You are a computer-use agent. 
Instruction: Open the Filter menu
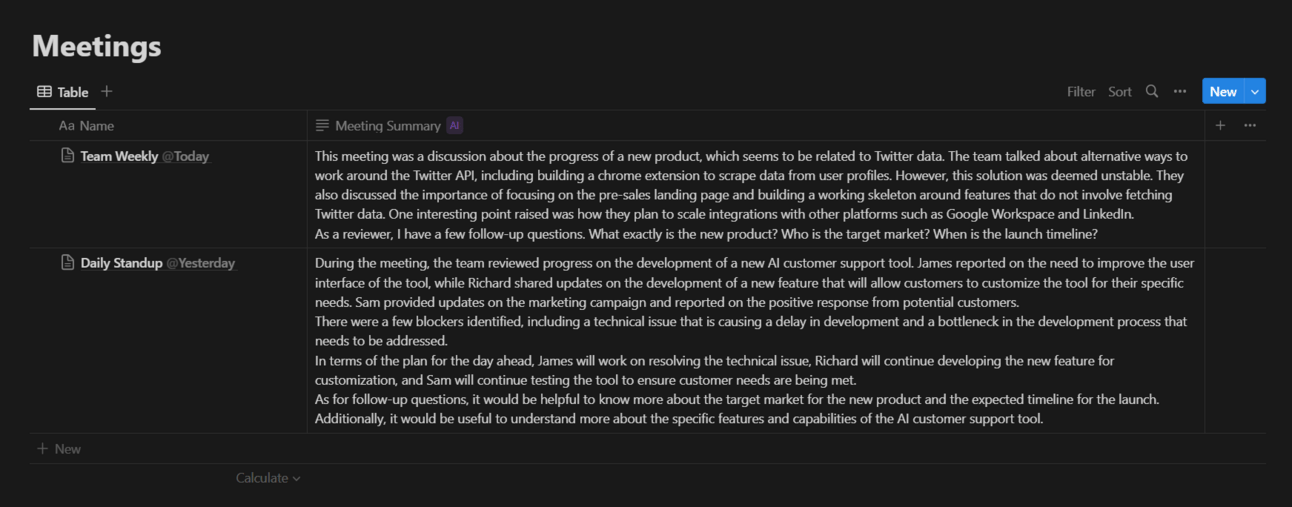(1081, 91)
